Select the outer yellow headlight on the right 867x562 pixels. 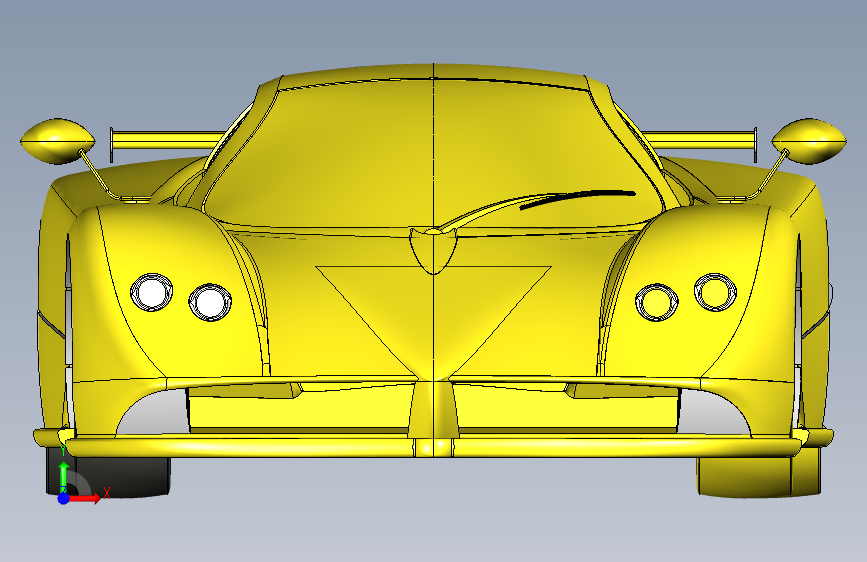(715, 292)
